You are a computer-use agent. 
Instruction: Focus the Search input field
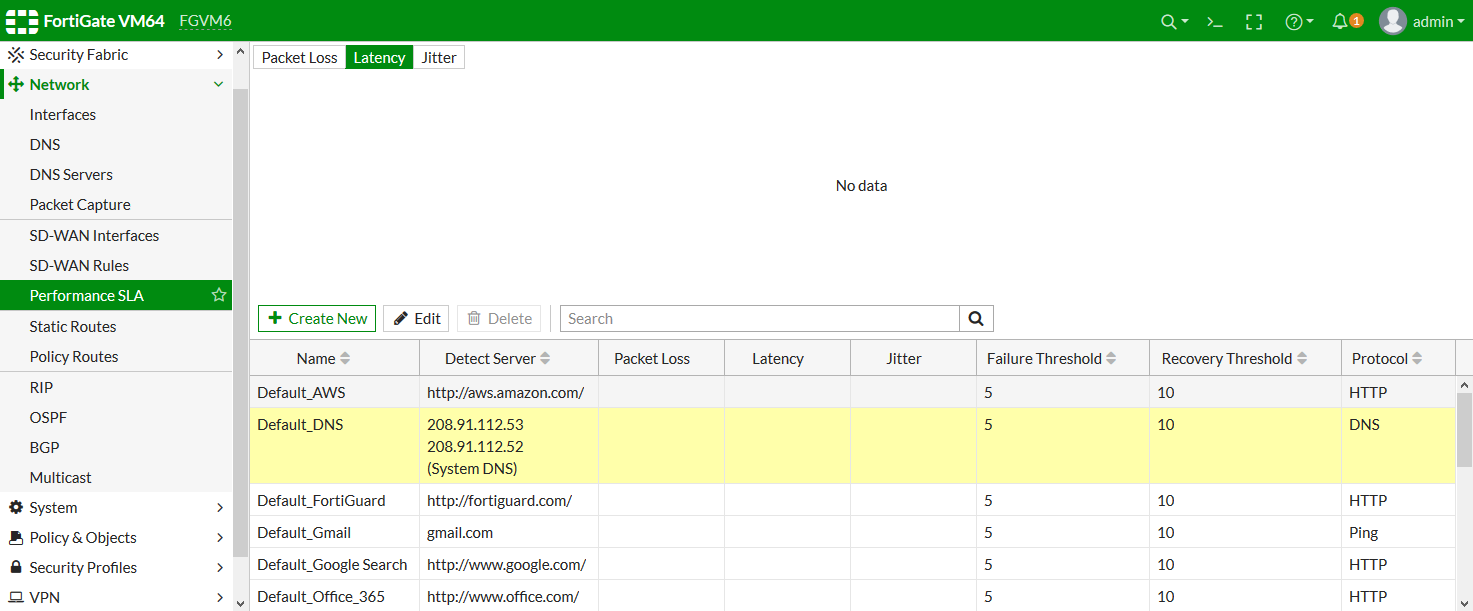click(760, 319)
